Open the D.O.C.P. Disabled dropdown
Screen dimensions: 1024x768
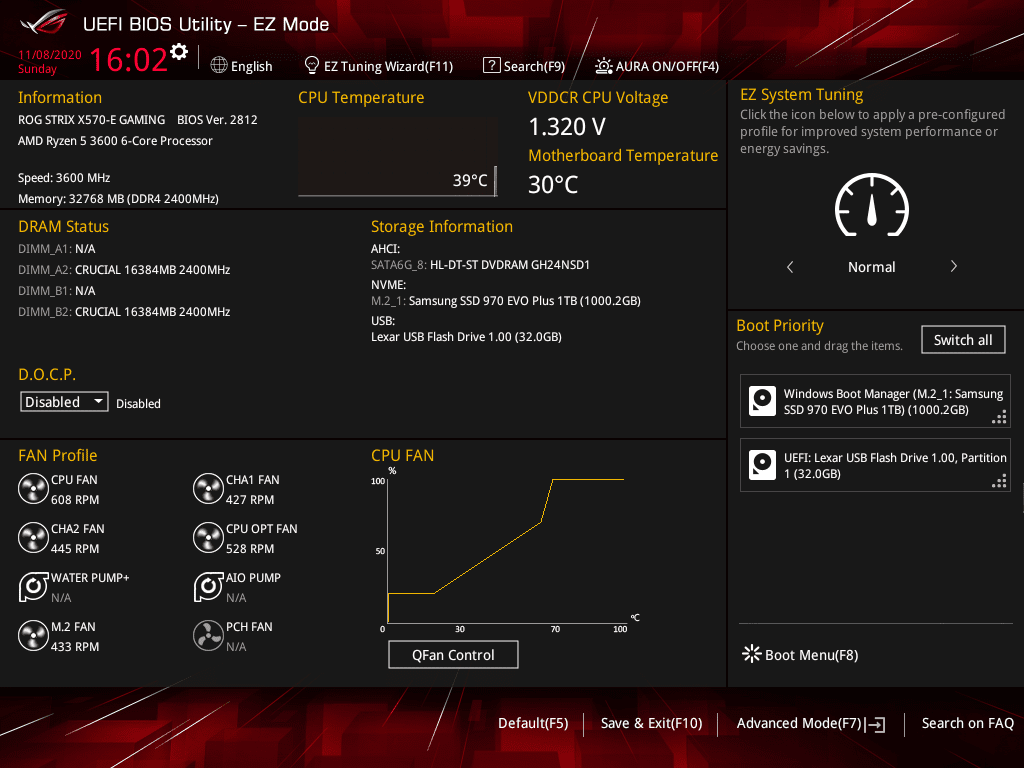point(64,402)
